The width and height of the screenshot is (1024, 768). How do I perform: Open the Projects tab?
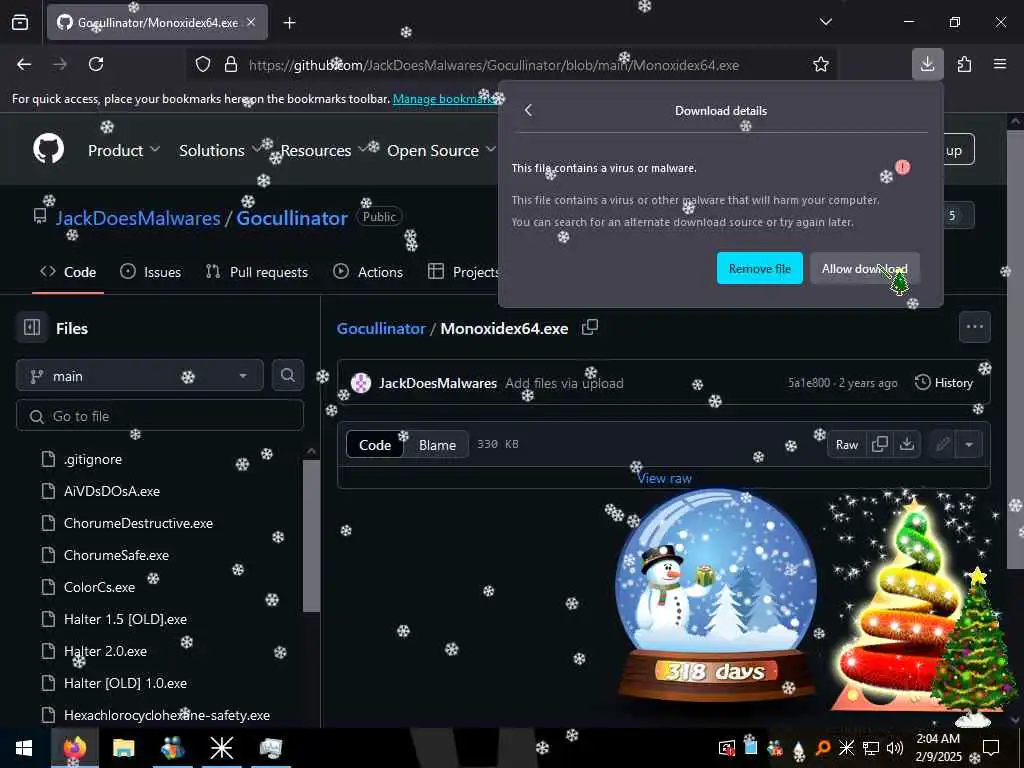pos(463,272)
